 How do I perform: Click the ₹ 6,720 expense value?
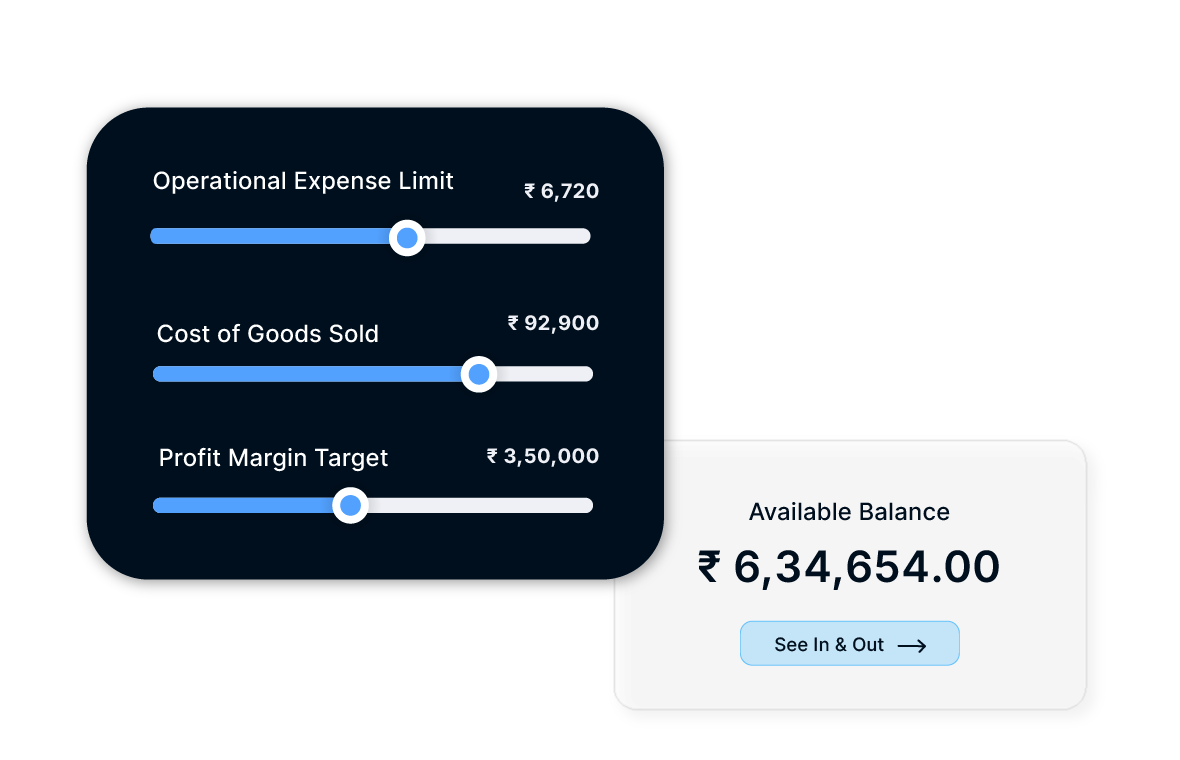point(561,191)
